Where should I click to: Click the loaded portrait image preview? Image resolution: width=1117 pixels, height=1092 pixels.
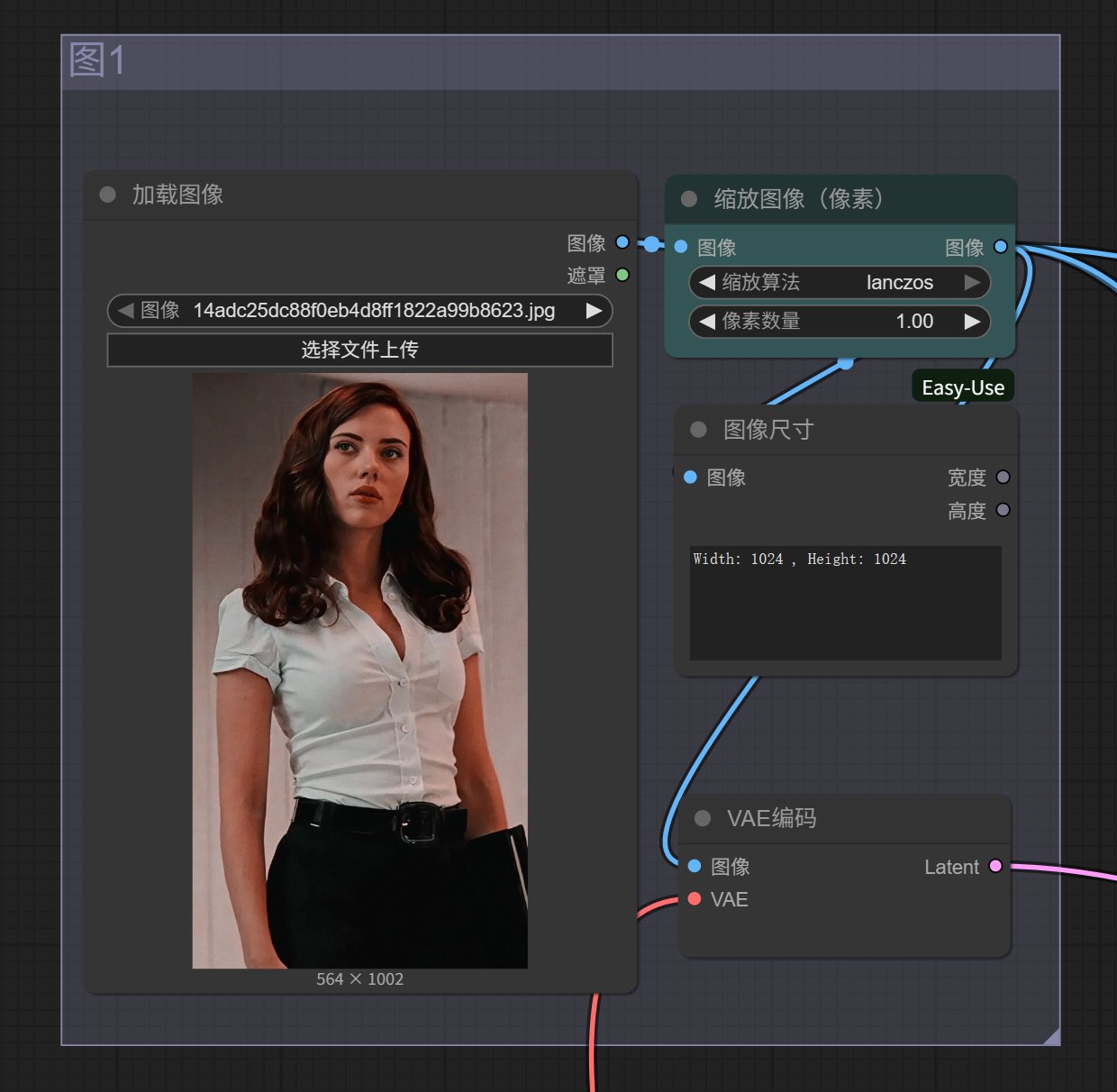359,670
